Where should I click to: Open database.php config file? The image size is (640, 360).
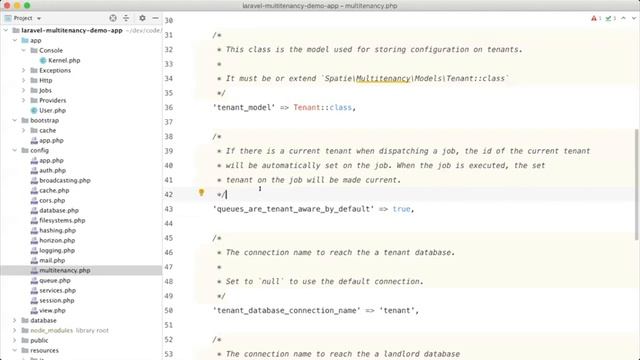(59, 210)
